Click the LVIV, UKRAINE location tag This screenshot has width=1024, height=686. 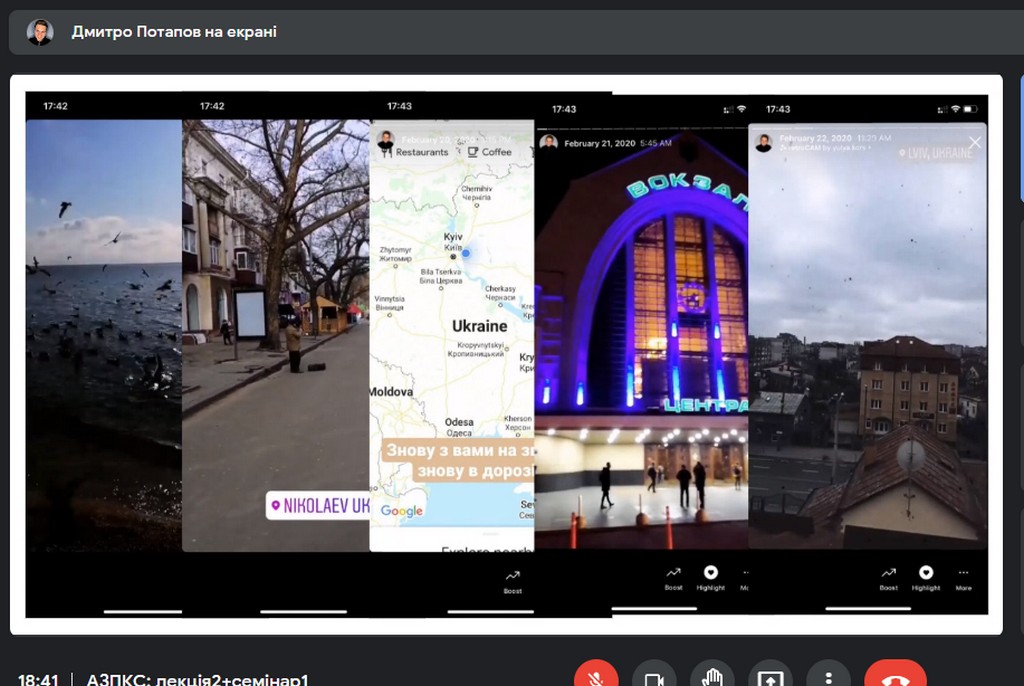(936, 153)
